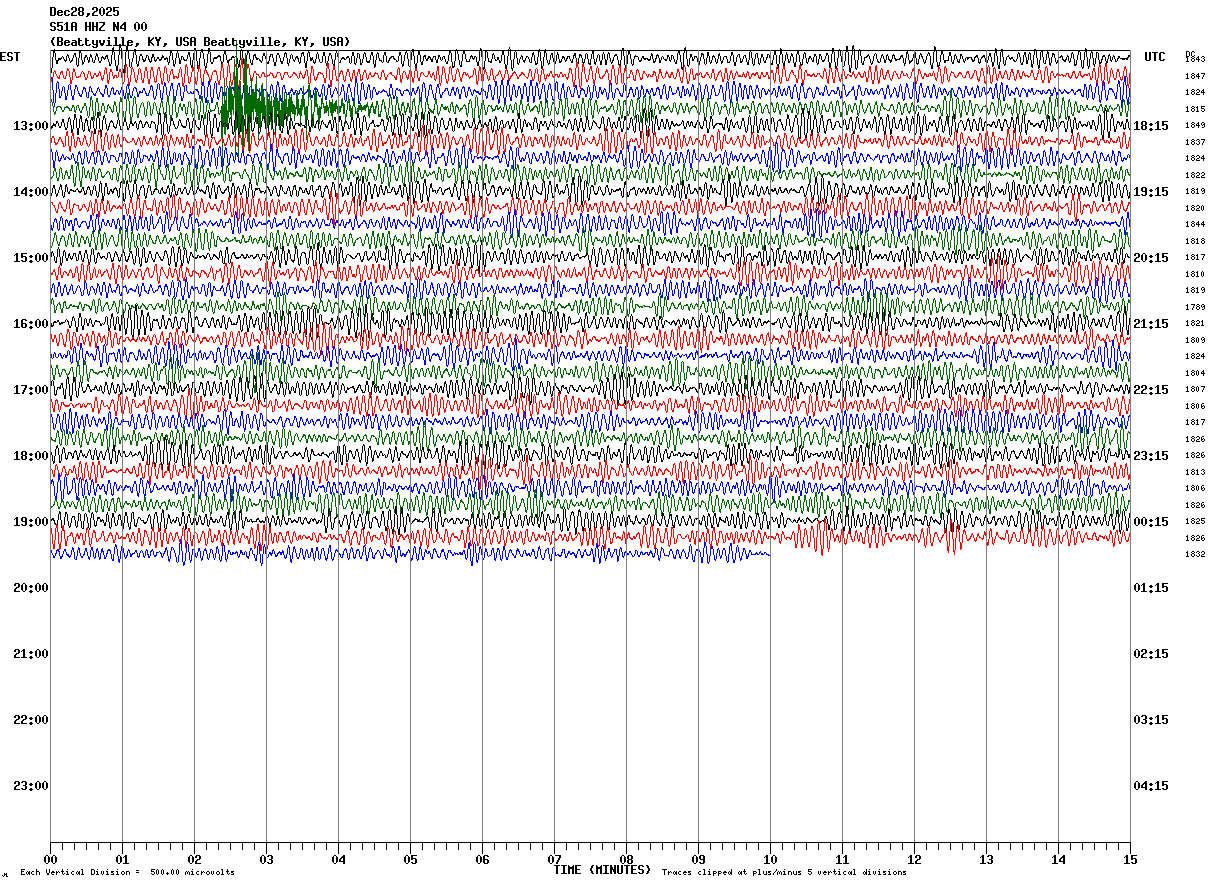Click minute tick 09 on time axis
The height and width of the screenshot is (886, 1210).
click(698, 859)
